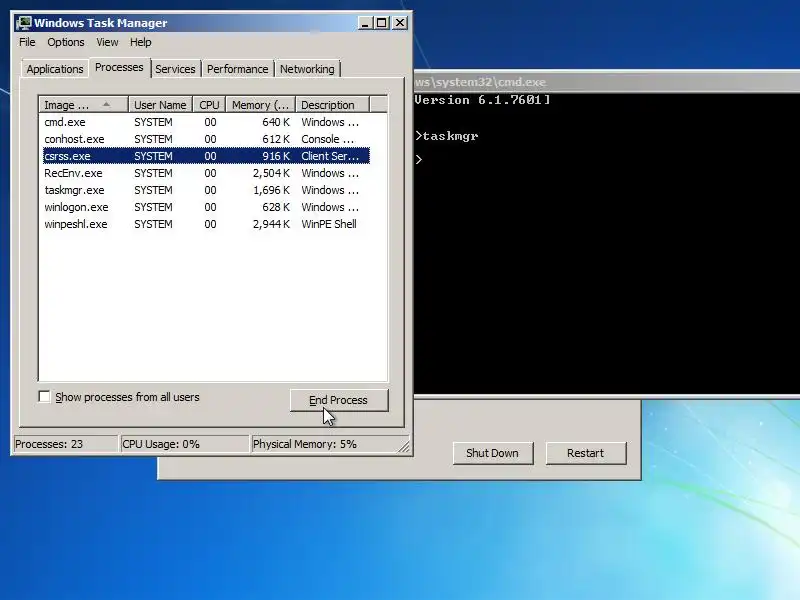800x600 pixels.
Task: Open the View menu
Action: [107, 42]
